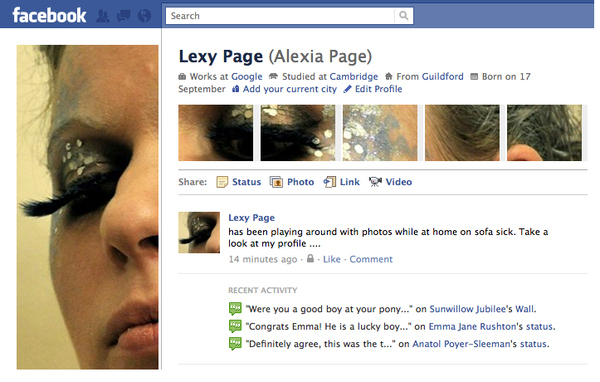
Task: Click the Status share icon
Action: pyautogui.click(x=222, y=182)
